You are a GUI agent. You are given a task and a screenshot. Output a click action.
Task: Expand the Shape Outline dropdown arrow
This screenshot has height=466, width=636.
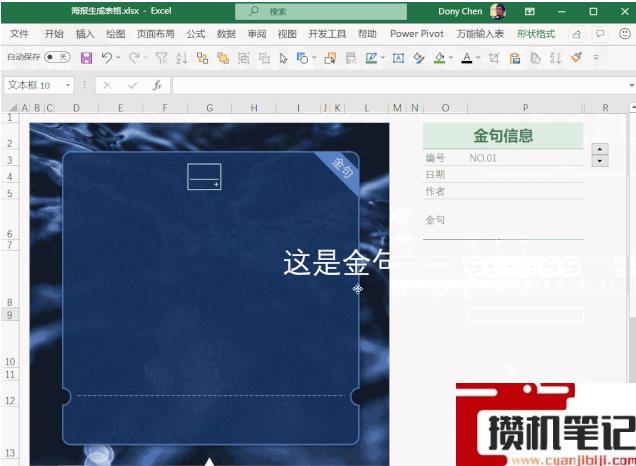tap(382, 58)
